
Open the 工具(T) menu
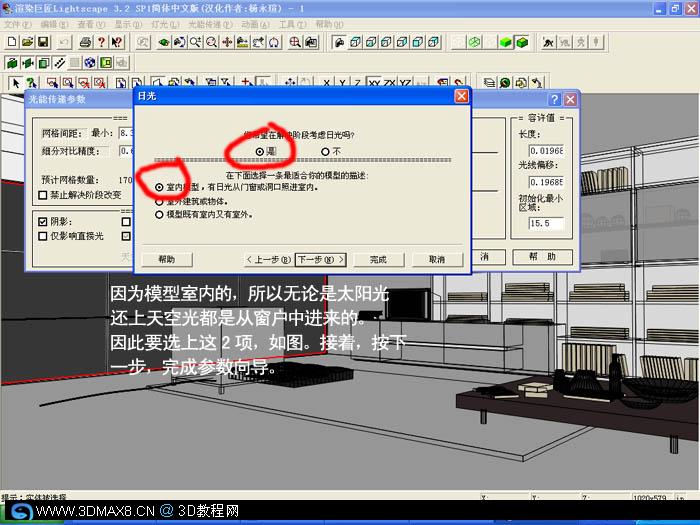pos(293,25)
